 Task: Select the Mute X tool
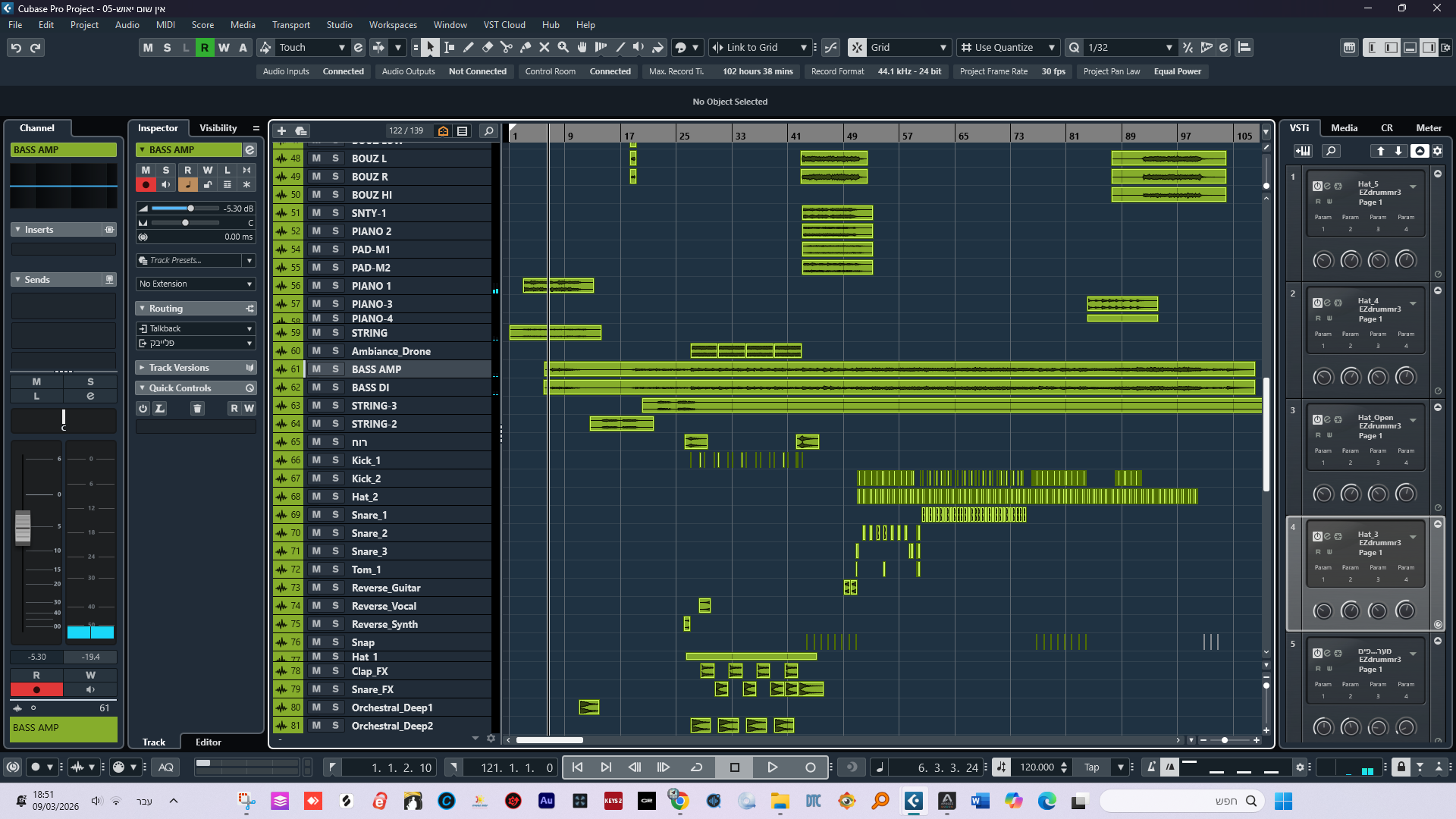point(544,47)
